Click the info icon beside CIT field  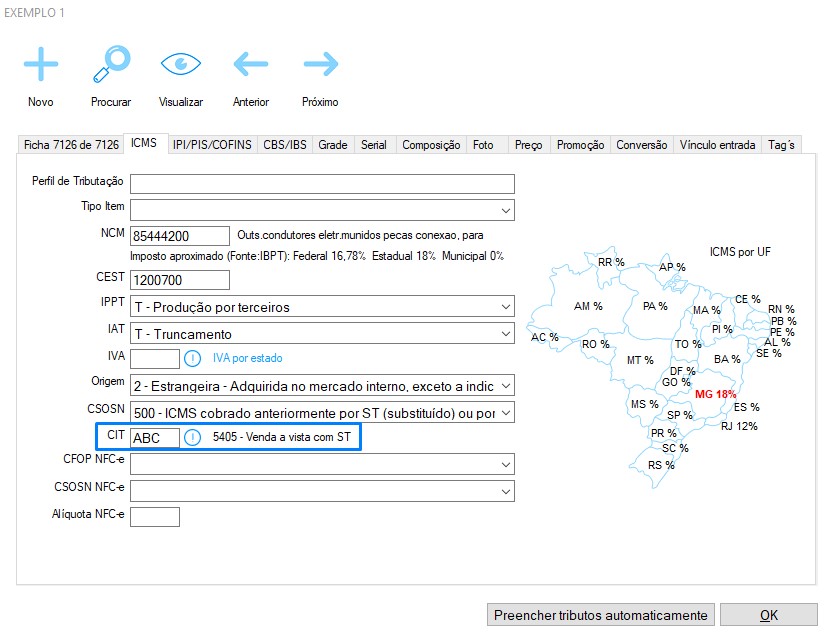click(x=193, y=437)
